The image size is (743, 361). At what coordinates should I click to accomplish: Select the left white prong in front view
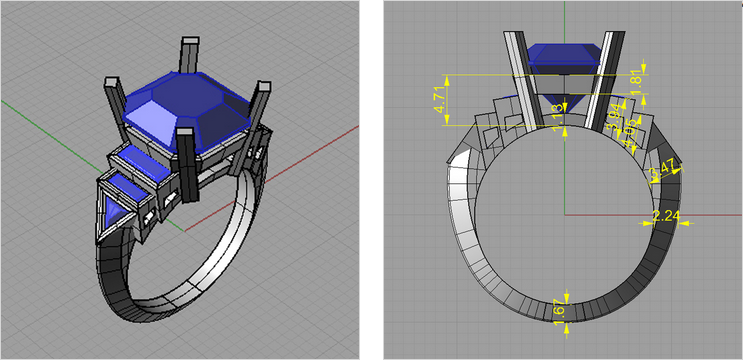[x=522, y=81]
